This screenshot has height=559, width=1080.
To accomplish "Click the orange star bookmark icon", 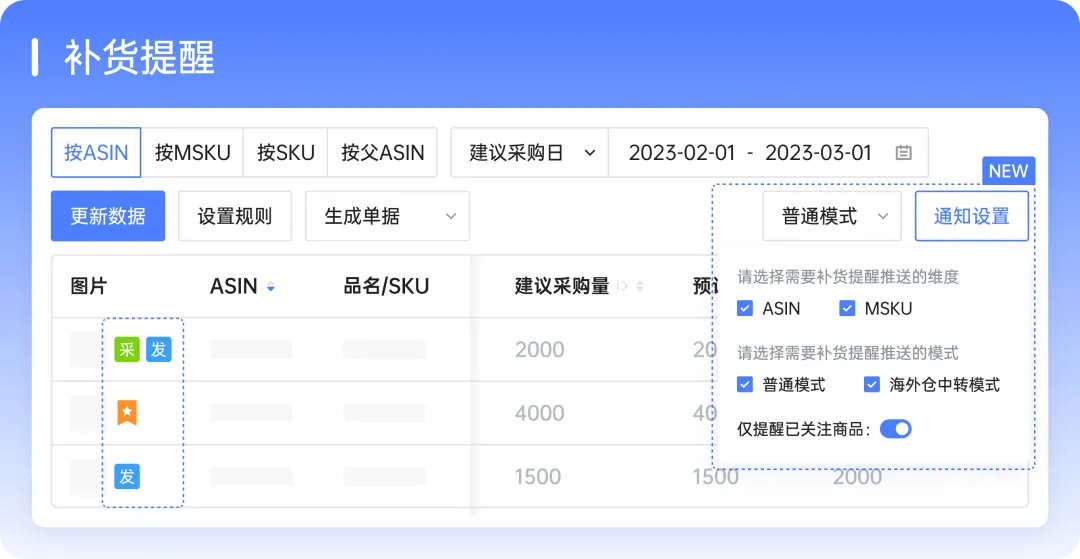I will (x=127, y=412).
